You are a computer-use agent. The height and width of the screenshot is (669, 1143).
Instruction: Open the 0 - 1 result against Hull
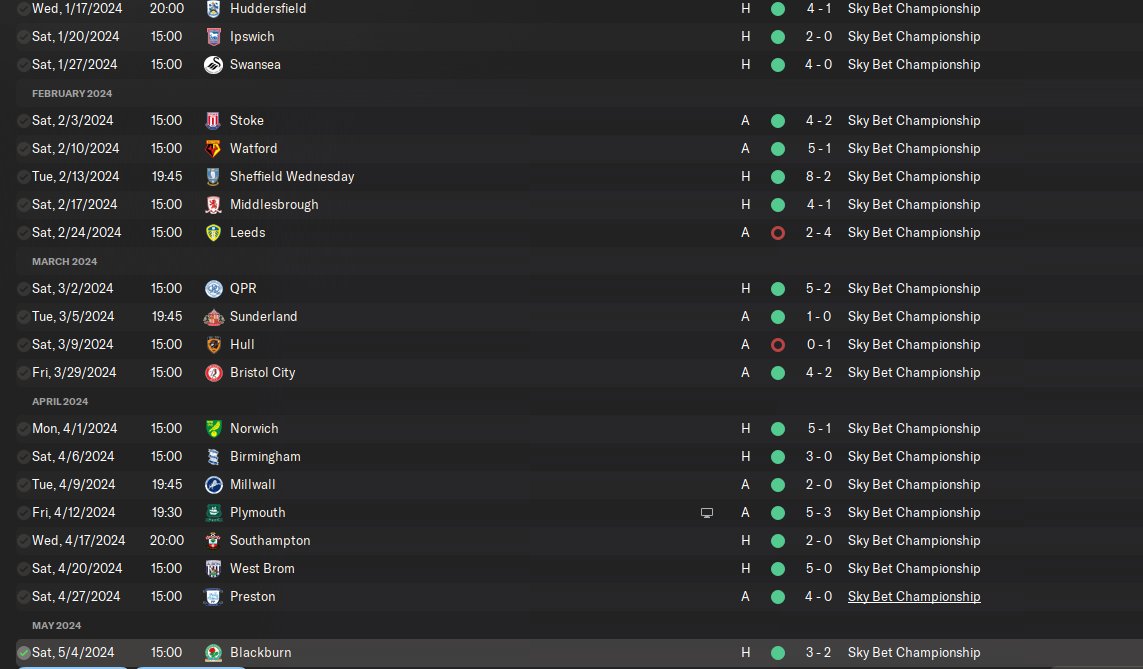pos(819,344)
